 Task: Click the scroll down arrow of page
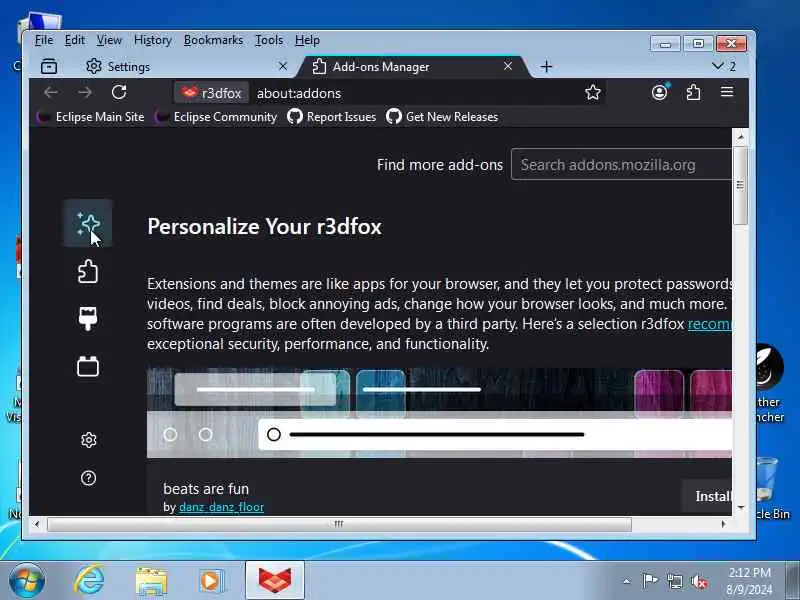[740, 508]
